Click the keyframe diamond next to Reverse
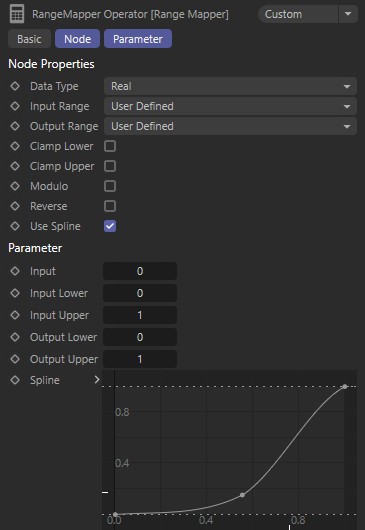Screen dimensions: 365x530 15,206
